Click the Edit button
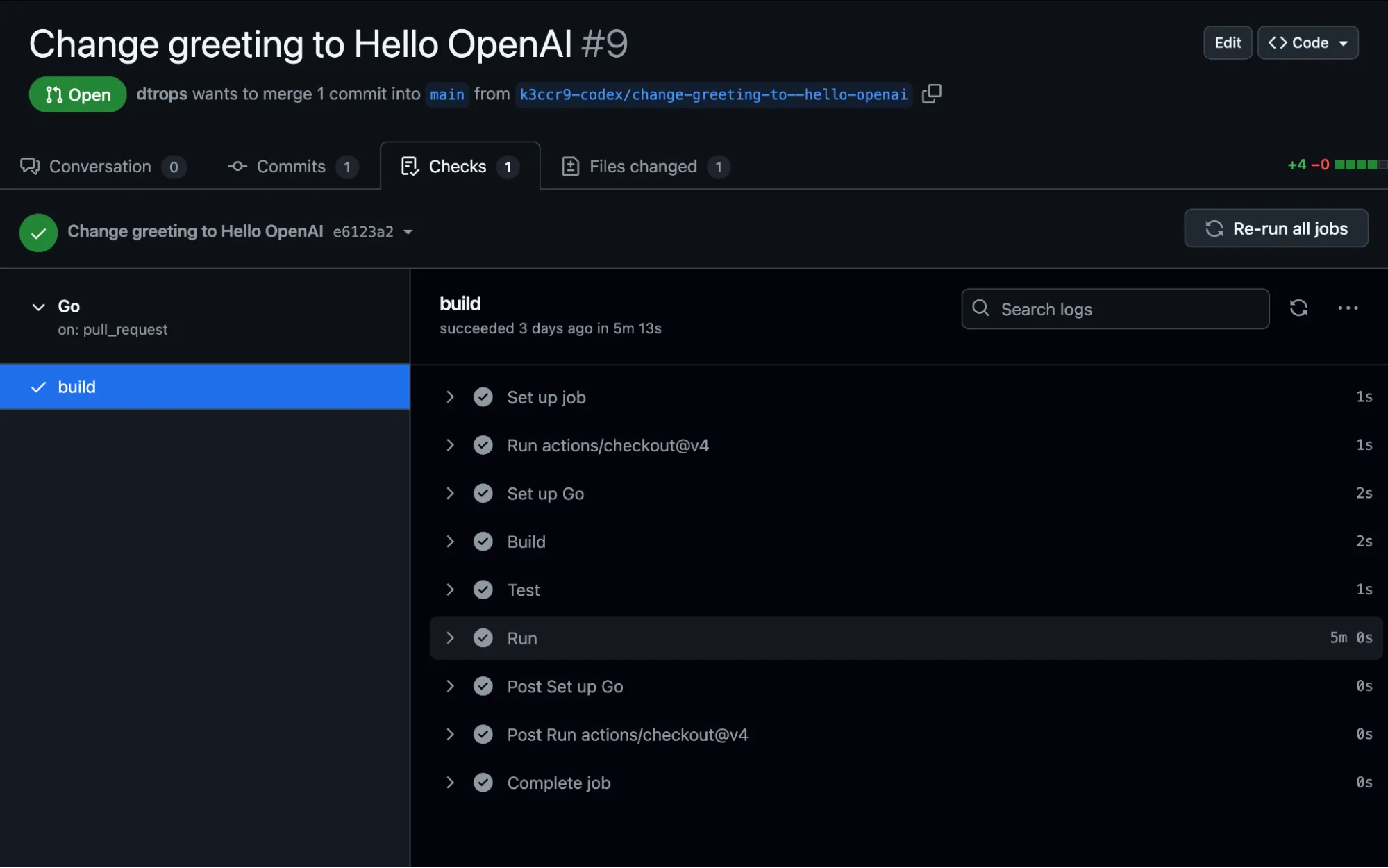This screenshot has width=1388, height=868. coord(1227,42)
